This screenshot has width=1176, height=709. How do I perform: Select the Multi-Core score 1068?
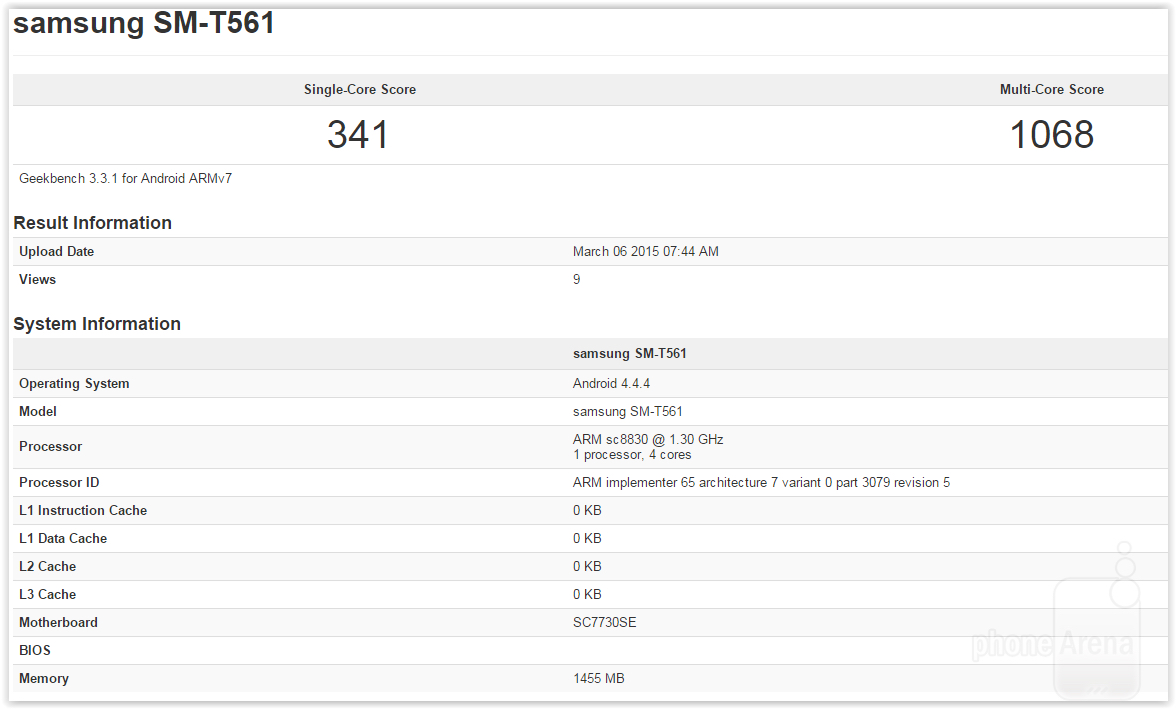click(1052, 134)
